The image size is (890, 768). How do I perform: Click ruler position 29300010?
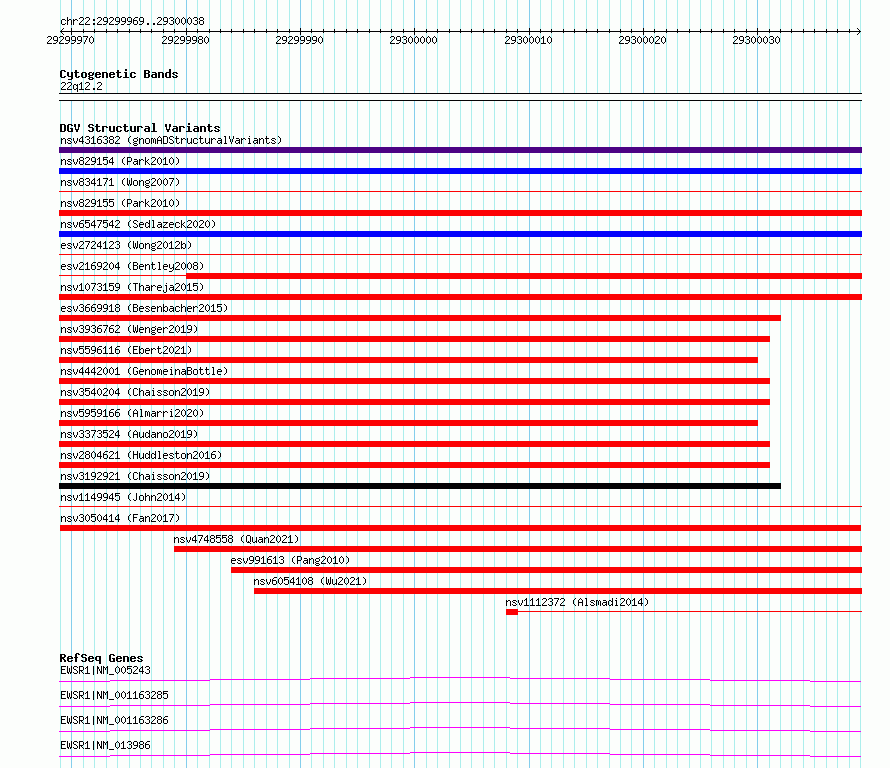pos(528,40)
